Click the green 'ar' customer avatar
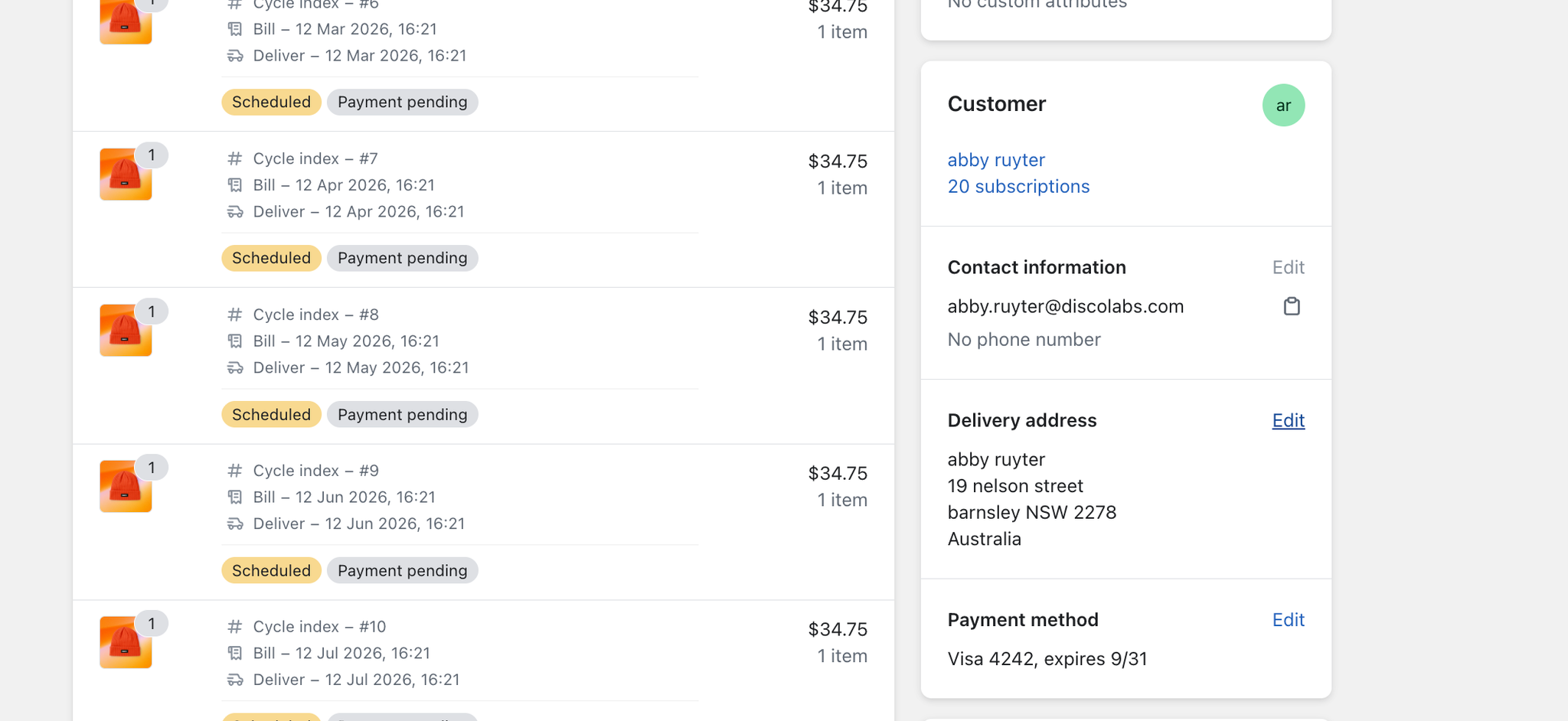1568x721 pixels. 1283,106
